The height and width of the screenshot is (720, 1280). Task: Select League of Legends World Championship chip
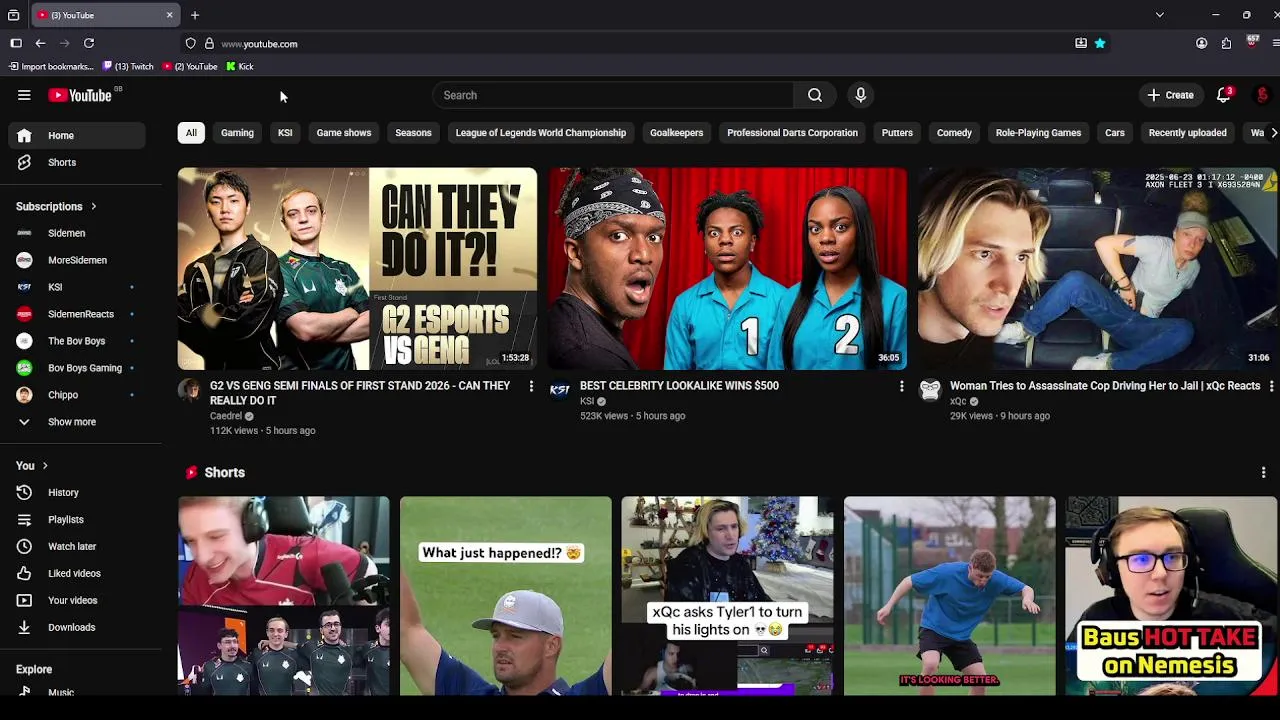click(x=541, y=133)
